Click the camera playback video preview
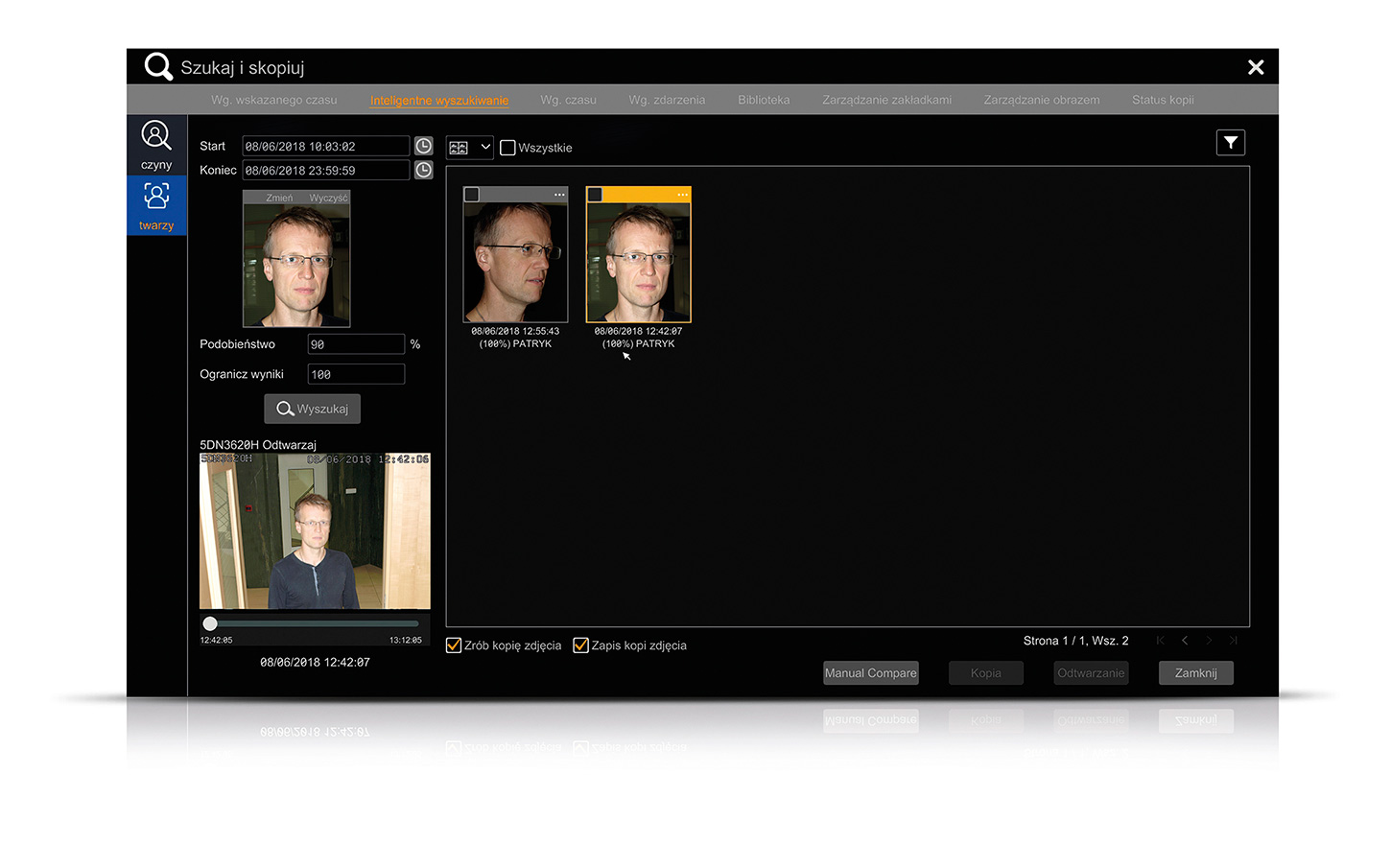Image resolution: width=1391 pixels, height=868 pixels. point(315,531)
